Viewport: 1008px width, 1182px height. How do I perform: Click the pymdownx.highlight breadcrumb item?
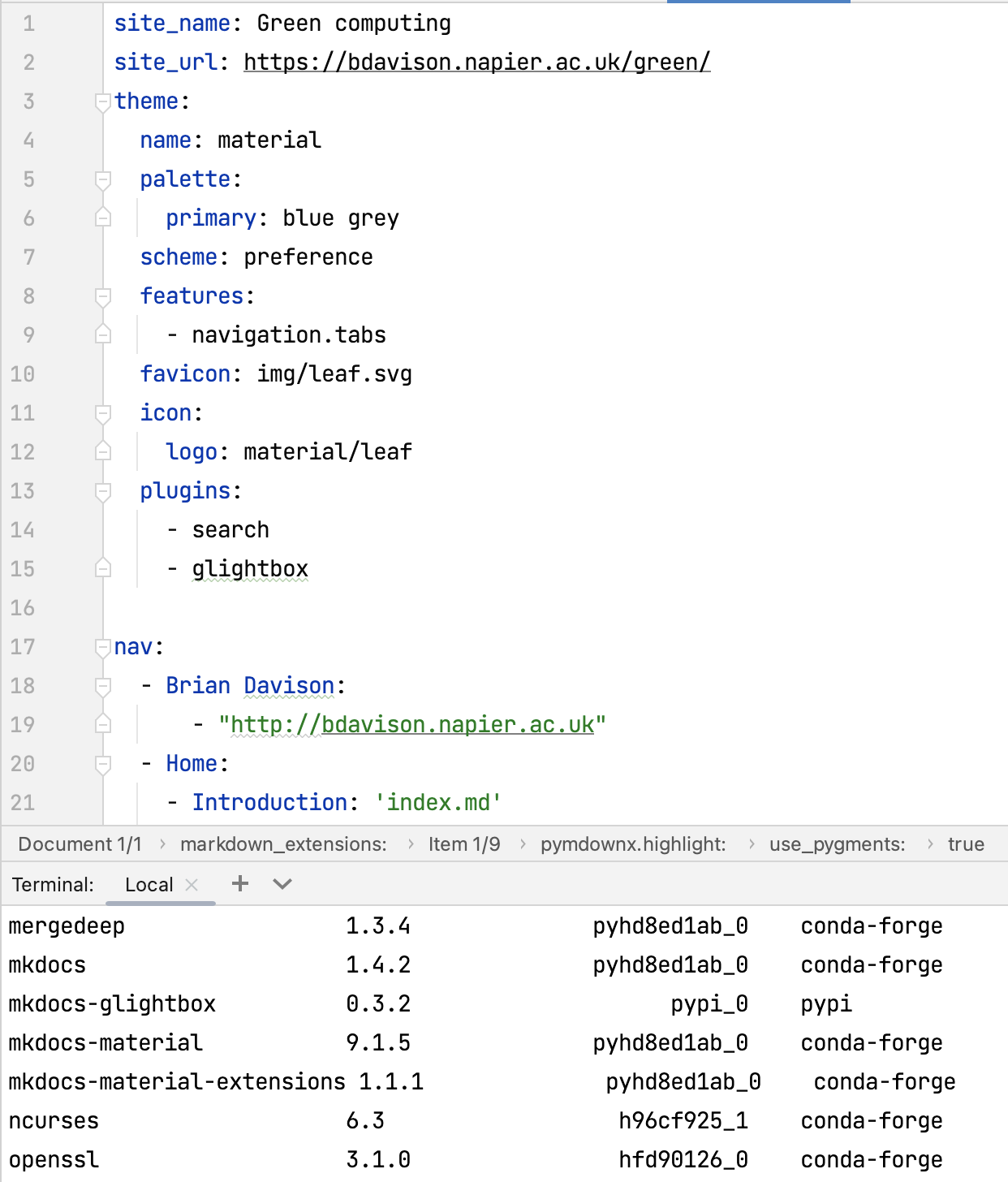point(633,843)
